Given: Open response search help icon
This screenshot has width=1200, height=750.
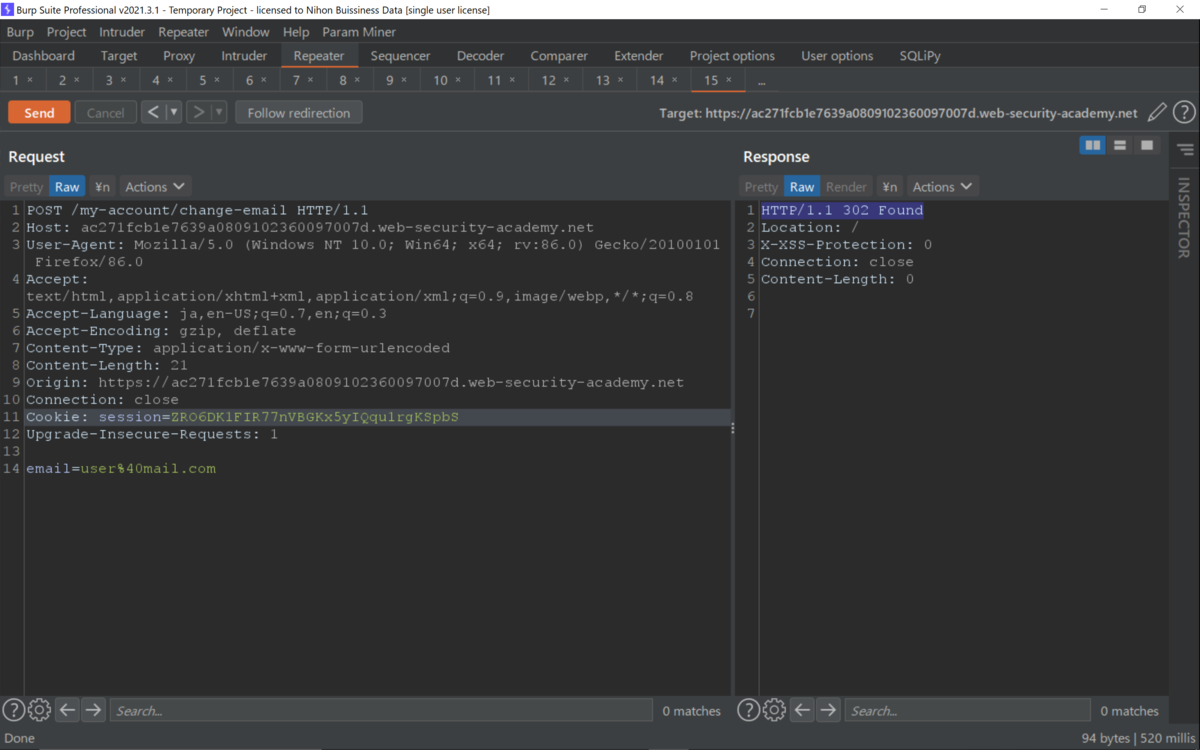Looking at the screenshot, I should point(748,710).
